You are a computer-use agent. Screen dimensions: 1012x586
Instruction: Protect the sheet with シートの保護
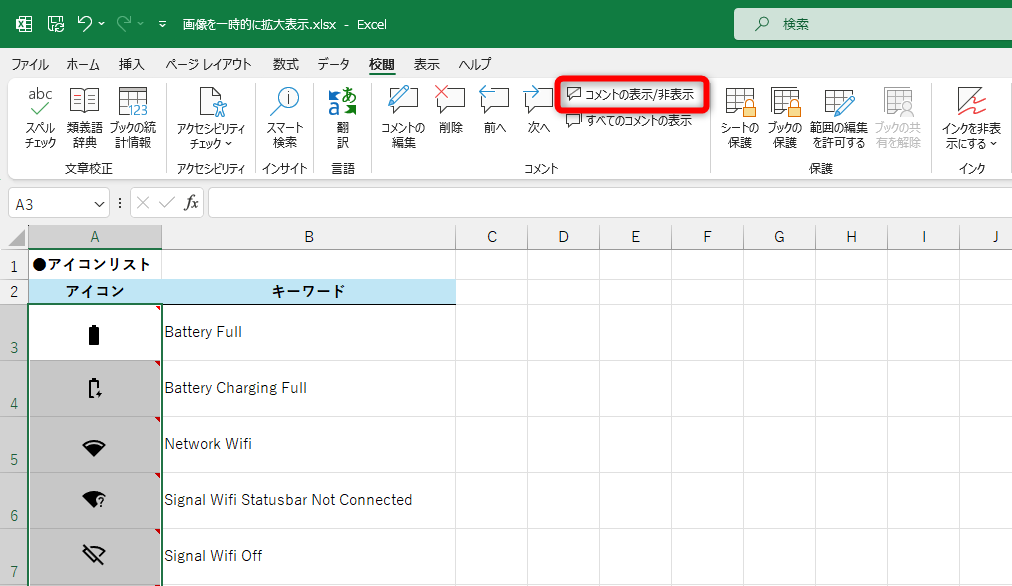[739, 115]
